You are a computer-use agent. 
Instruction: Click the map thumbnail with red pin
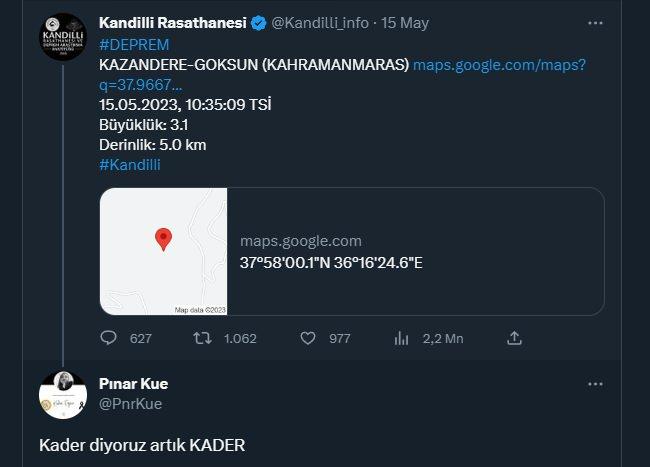coord(163,251)
